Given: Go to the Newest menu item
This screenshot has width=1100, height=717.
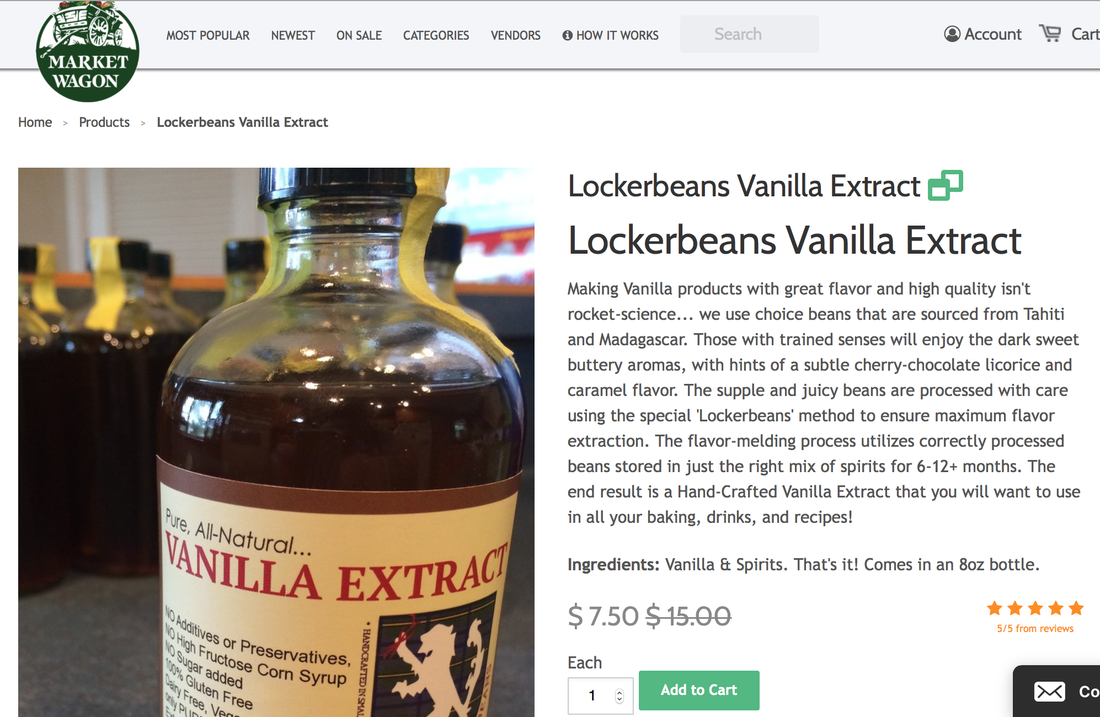Looking at the screenshot, I should click(x=293, y=35).
